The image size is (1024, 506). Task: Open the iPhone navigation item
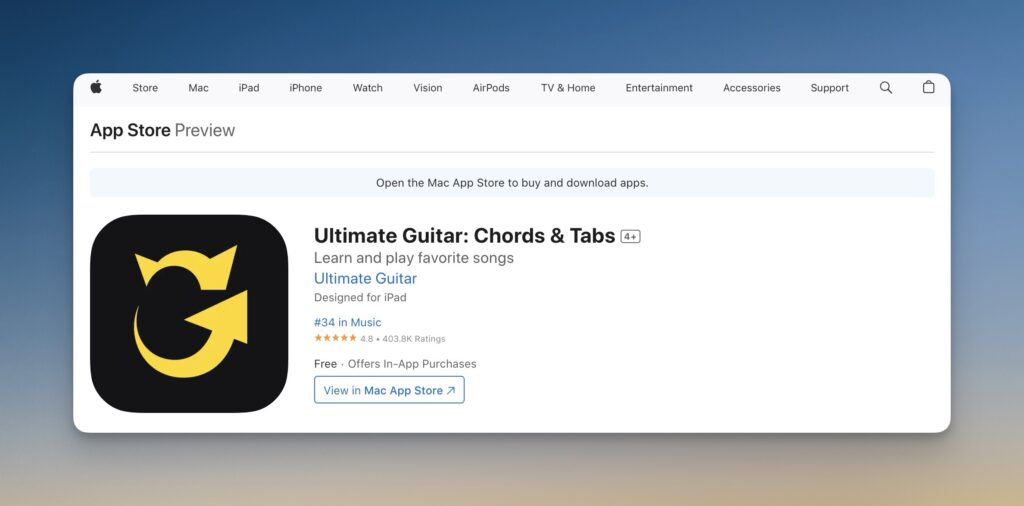[306, 88]
